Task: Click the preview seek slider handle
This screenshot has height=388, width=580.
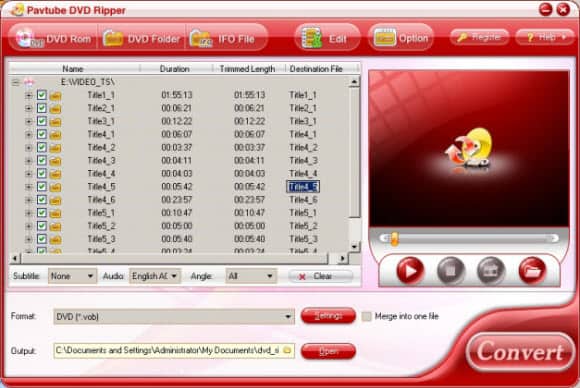Action: pos(395,239)
